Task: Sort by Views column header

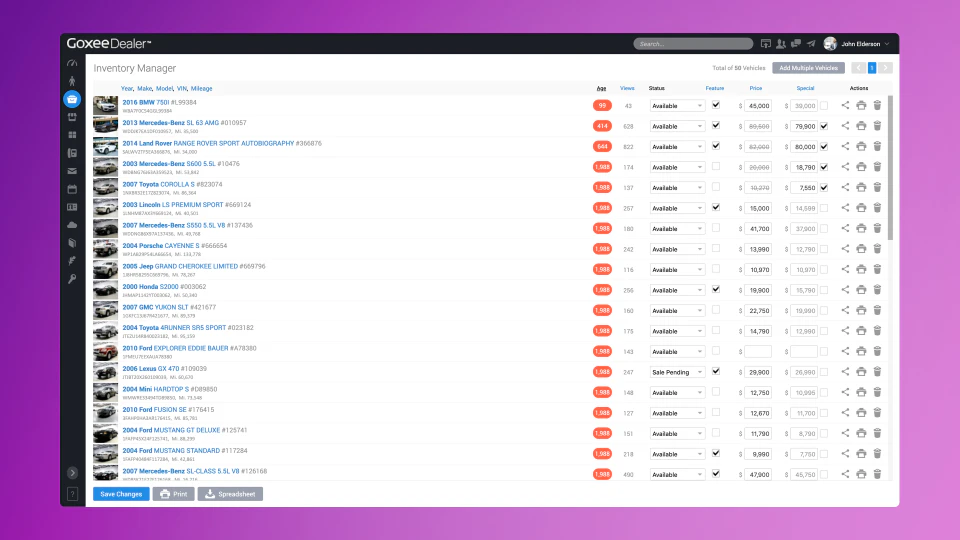Action: point(627,88)
